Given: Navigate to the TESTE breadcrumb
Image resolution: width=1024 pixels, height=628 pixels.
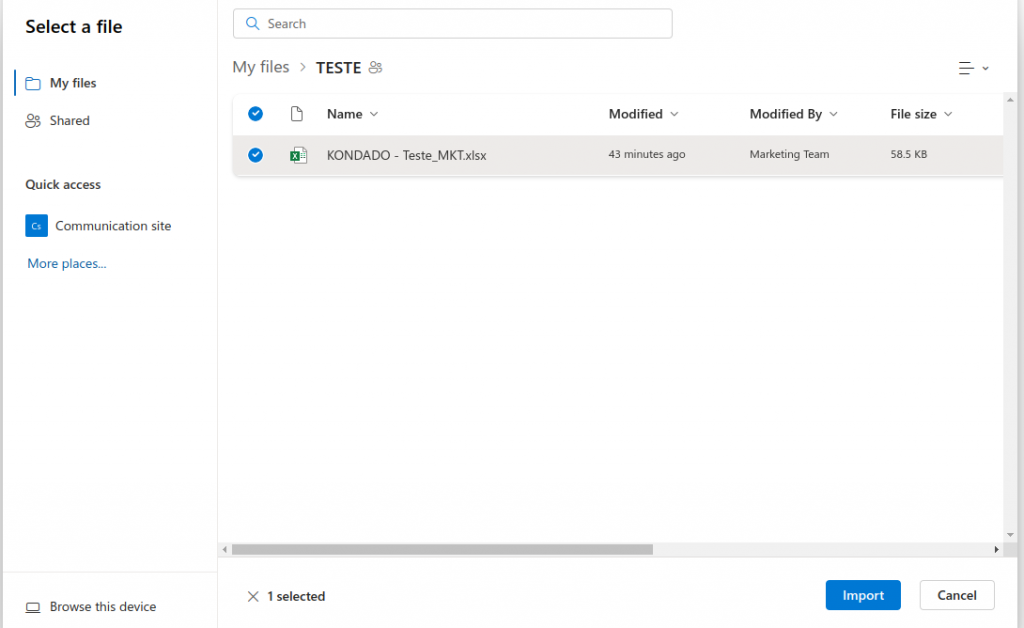Looking at the screenshot, I should [338, 67].
